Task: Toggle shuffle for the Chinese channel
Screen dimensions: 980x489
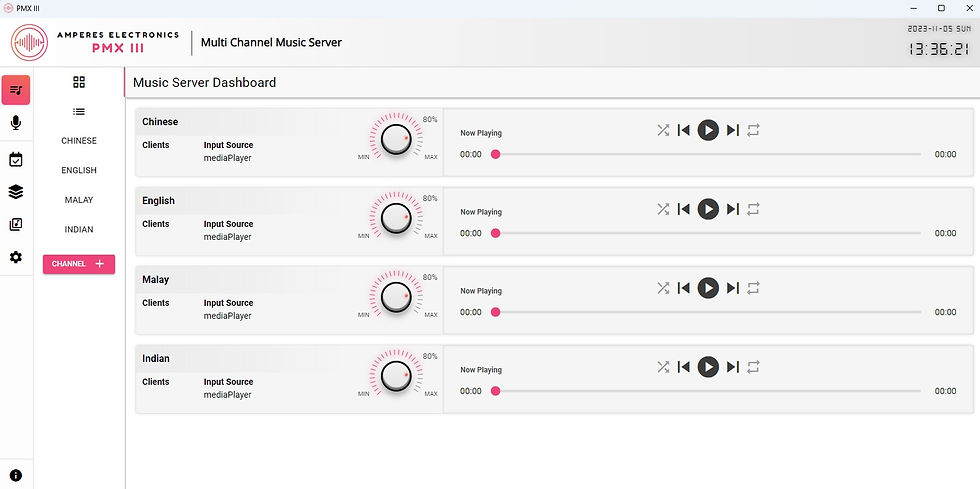Action: point(663,130)
